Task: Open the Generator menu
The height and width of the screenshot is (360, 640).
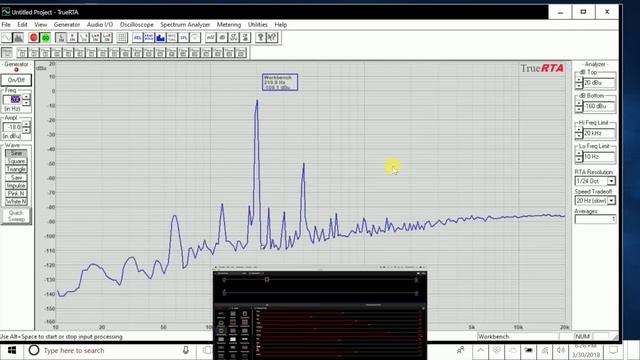Action: (x=67, y=24)
